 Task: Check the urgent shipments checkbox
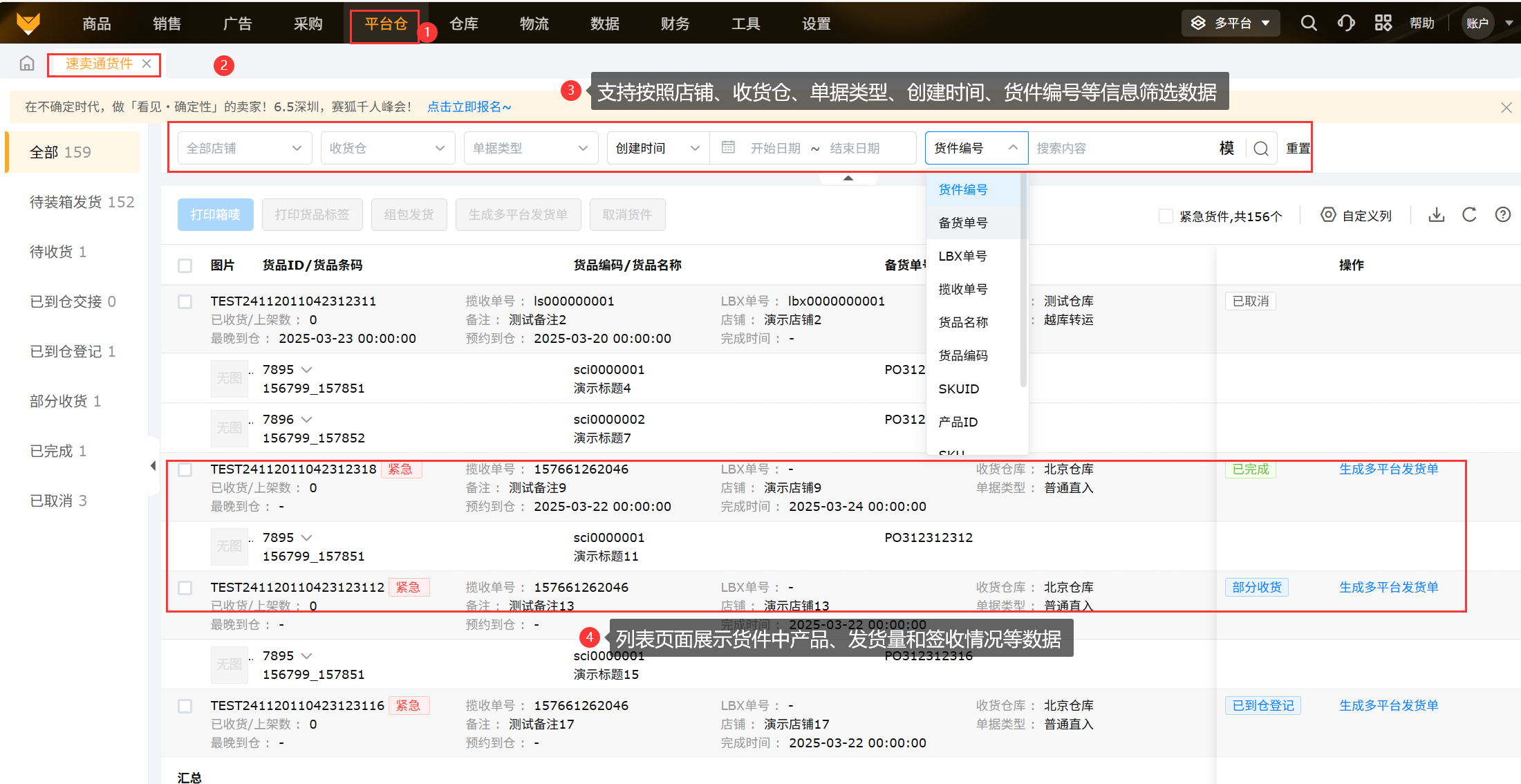pyautogui.click(x=1166, y=216)
